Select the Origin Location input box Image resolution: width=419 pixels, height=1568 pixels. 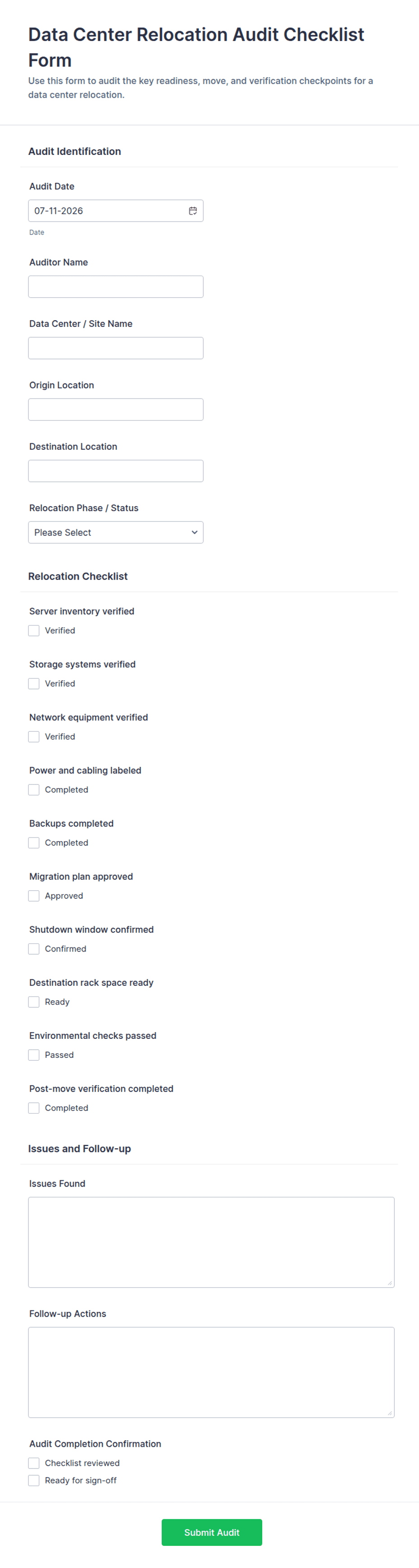[x=116, y=410]
